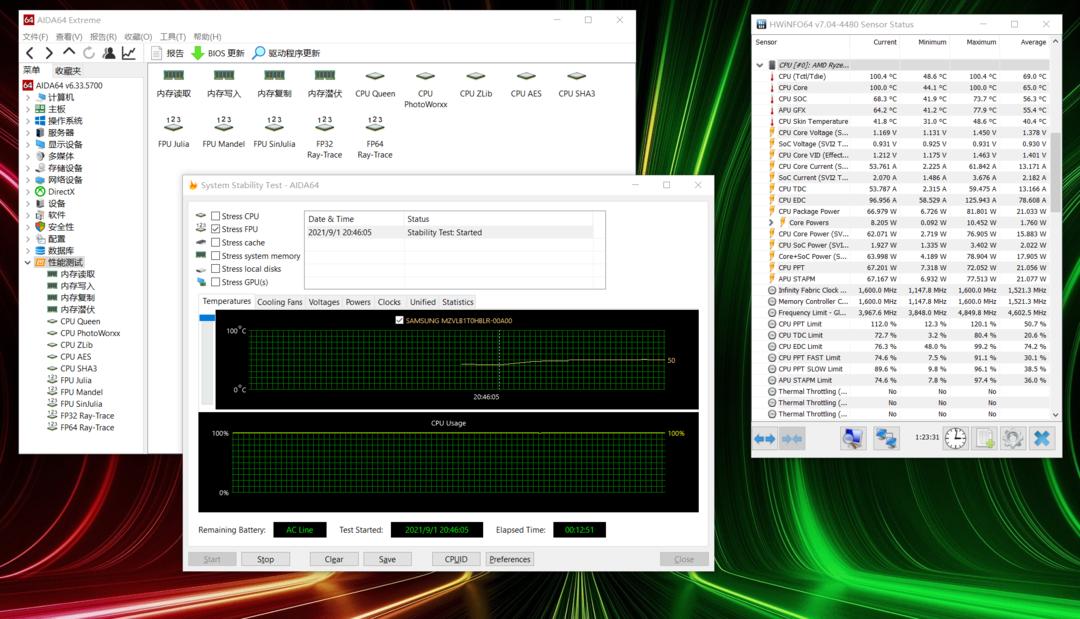
Task: Open the 内存读取 benchmark icon
Action: (x=174, y=84)
